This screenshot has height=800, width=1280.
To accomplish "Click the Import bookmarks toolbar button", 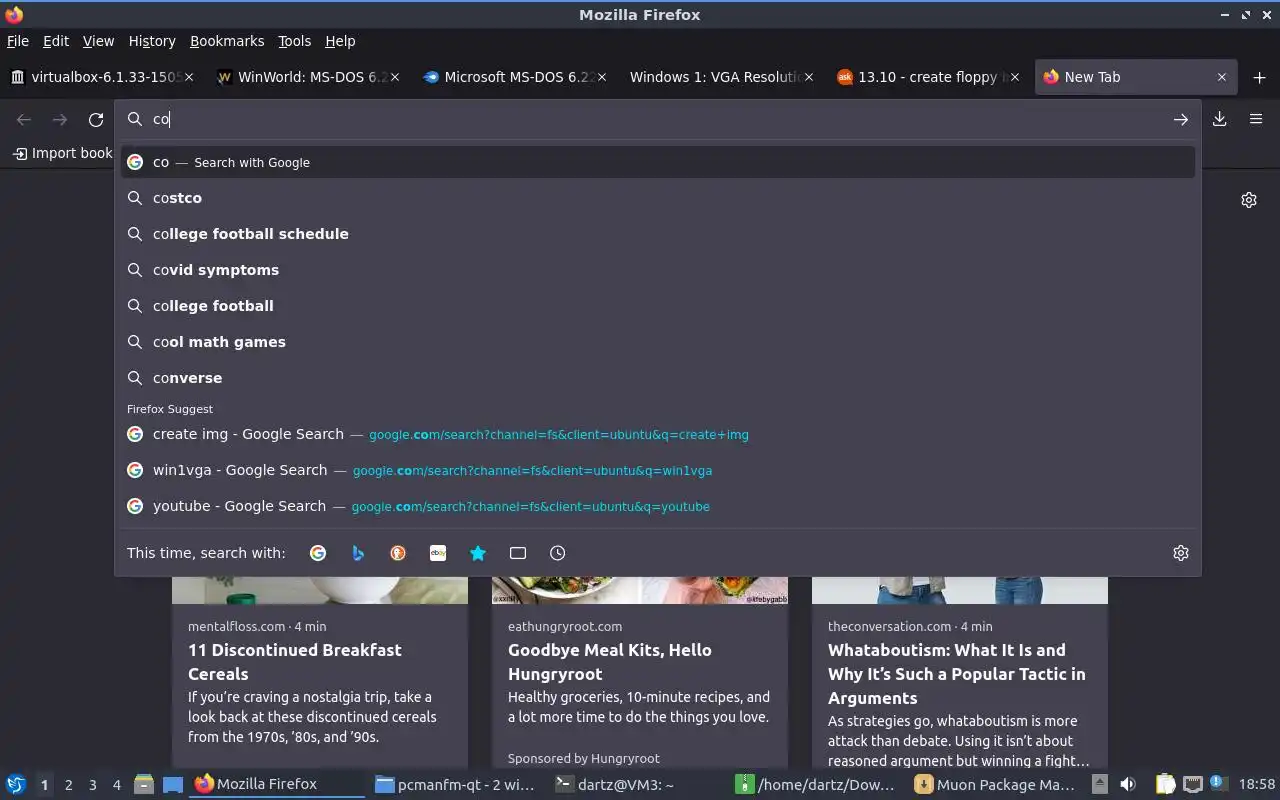I will click(x=62, y=153).
